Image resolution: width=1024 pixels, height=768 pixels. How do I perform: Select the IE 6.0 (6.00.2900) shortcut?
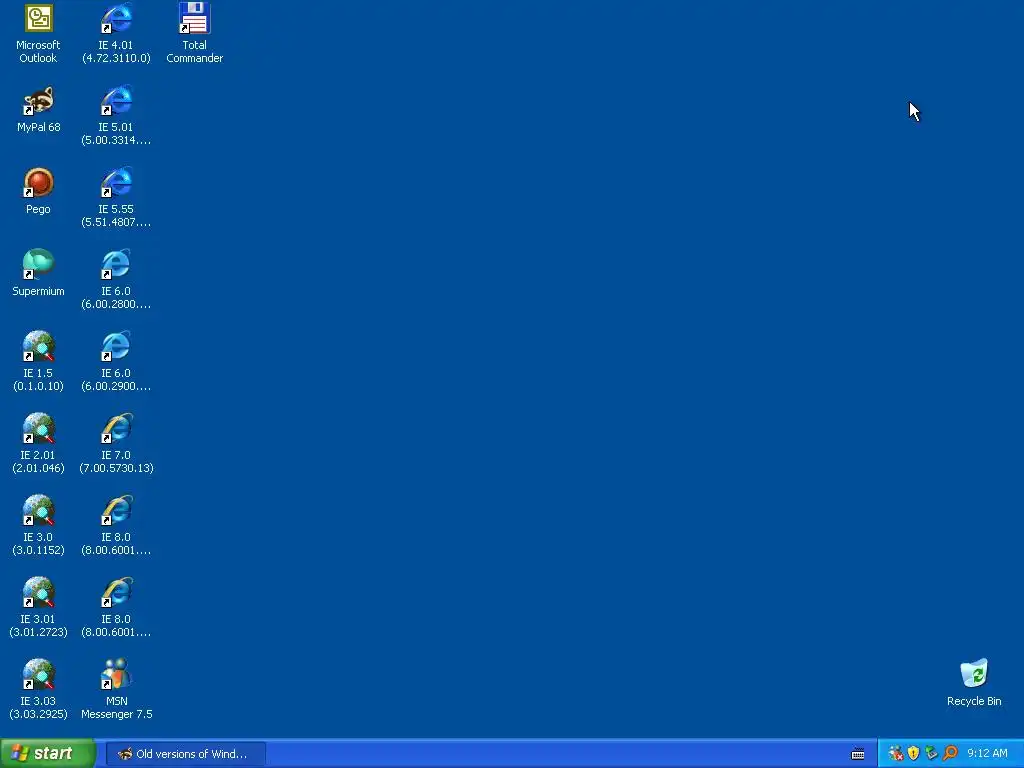point(116,347)
